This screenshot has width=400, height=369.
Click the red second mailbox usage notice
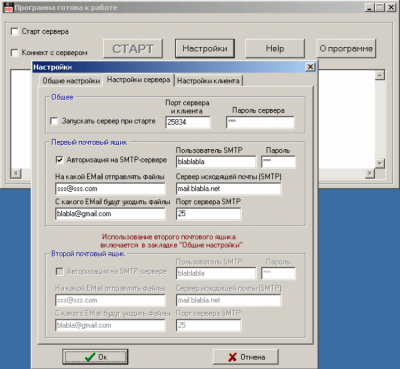[x=171, y=241]
